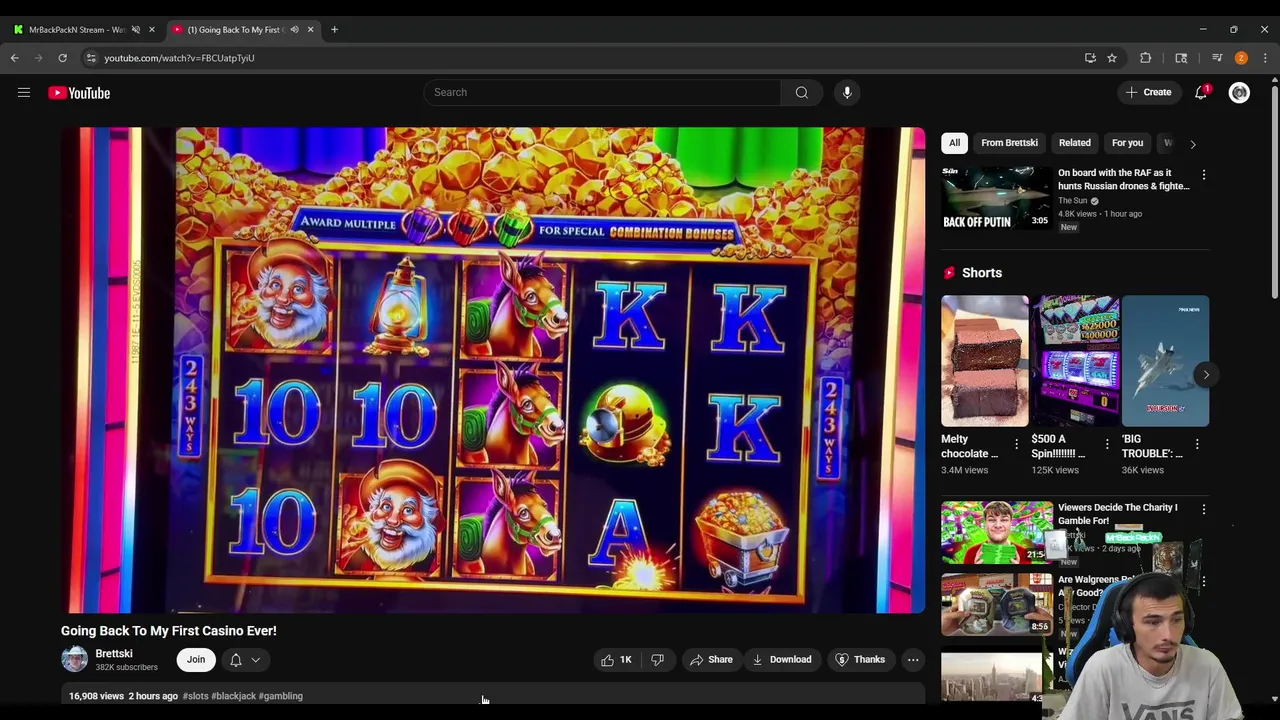The width and height of the screenshot is (1280, 720).
Task: Open the Brettski channel avatar
Action: tap(75, 660)
